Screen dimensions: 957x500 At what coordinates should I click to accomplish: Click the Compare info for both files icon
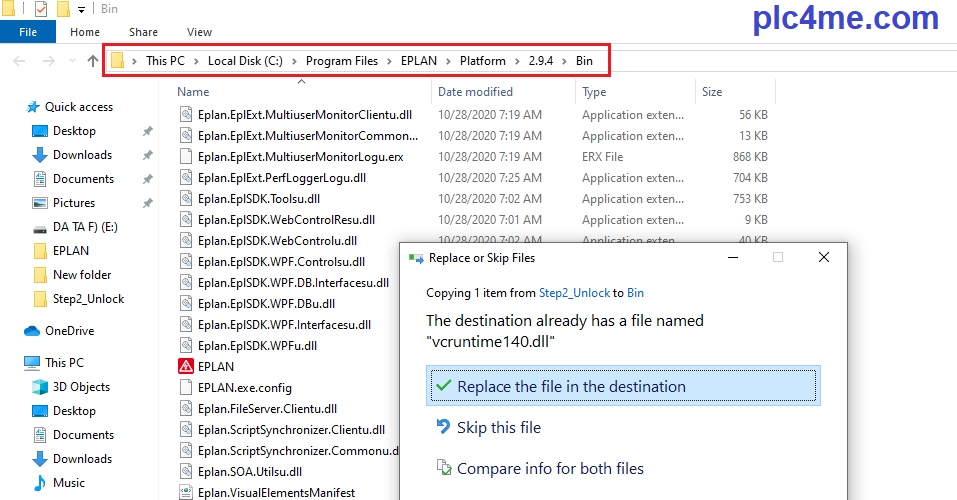click(443, 468)
